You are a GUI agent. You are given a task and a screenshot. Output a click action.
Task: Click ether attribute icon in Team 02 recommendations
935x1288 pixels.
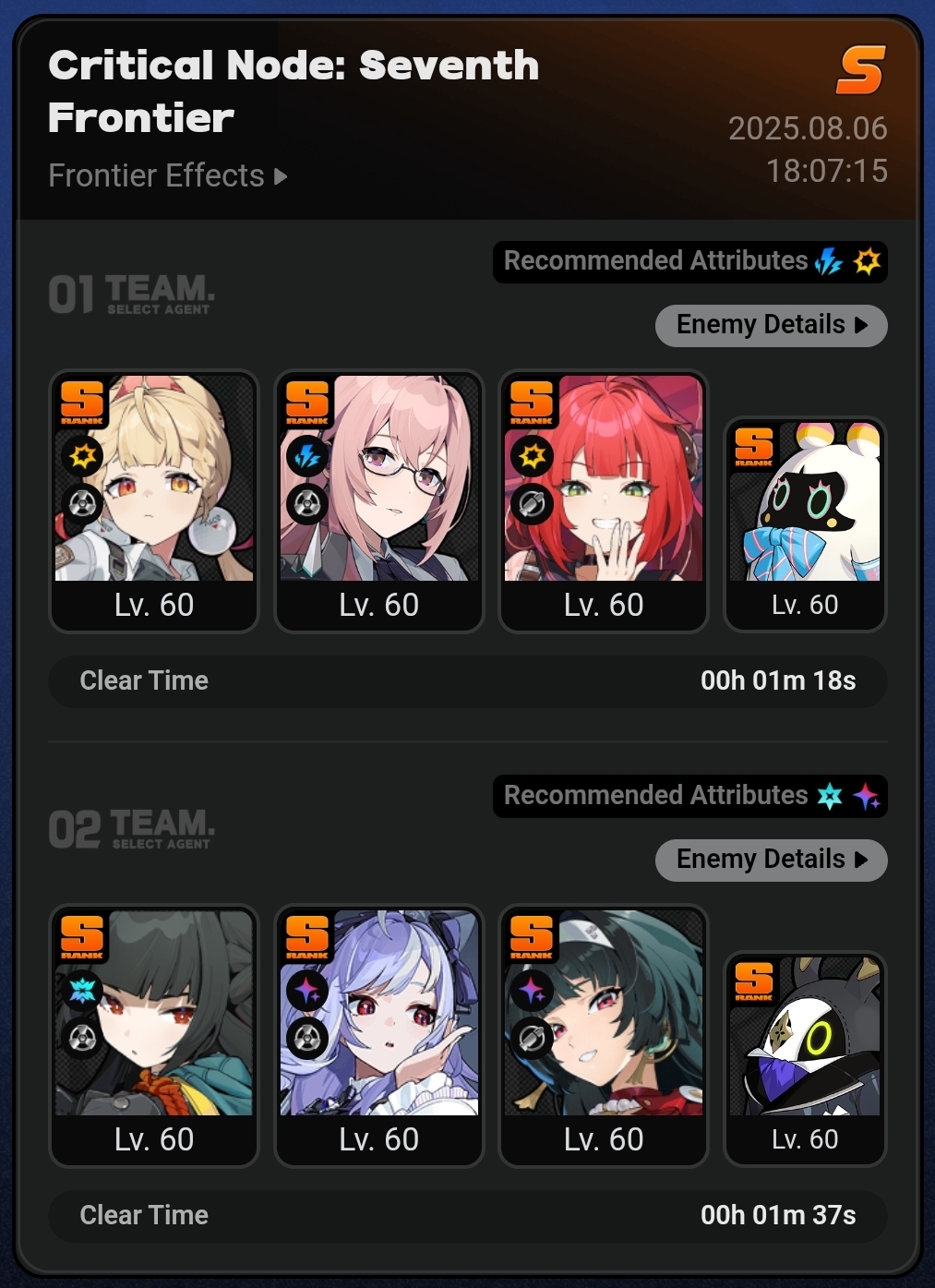click(x=867, y=796)
